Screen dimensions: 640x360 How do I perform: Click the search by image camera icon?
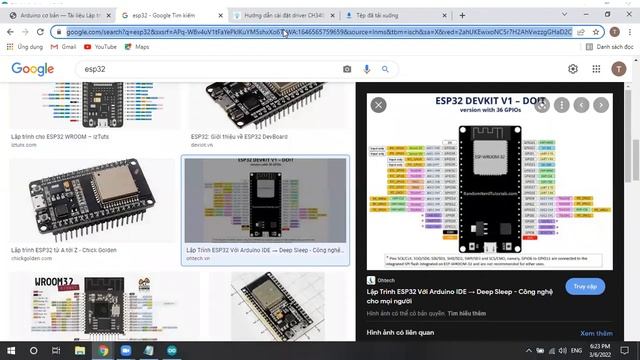347,69
